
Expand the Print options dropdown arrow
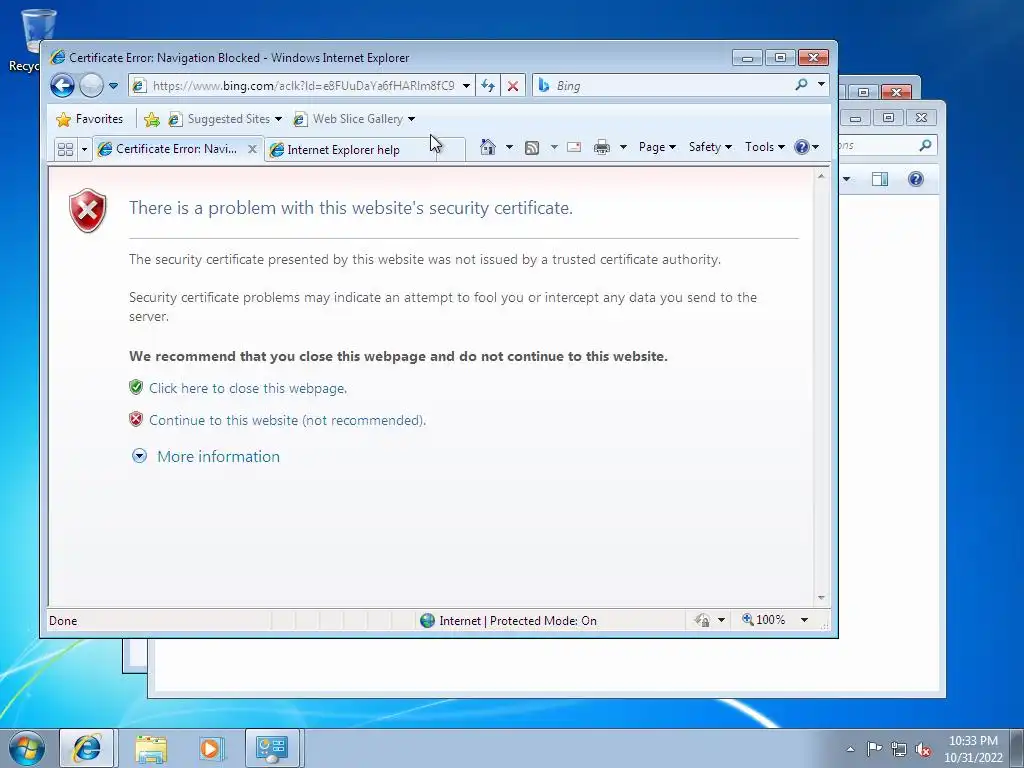623,147
